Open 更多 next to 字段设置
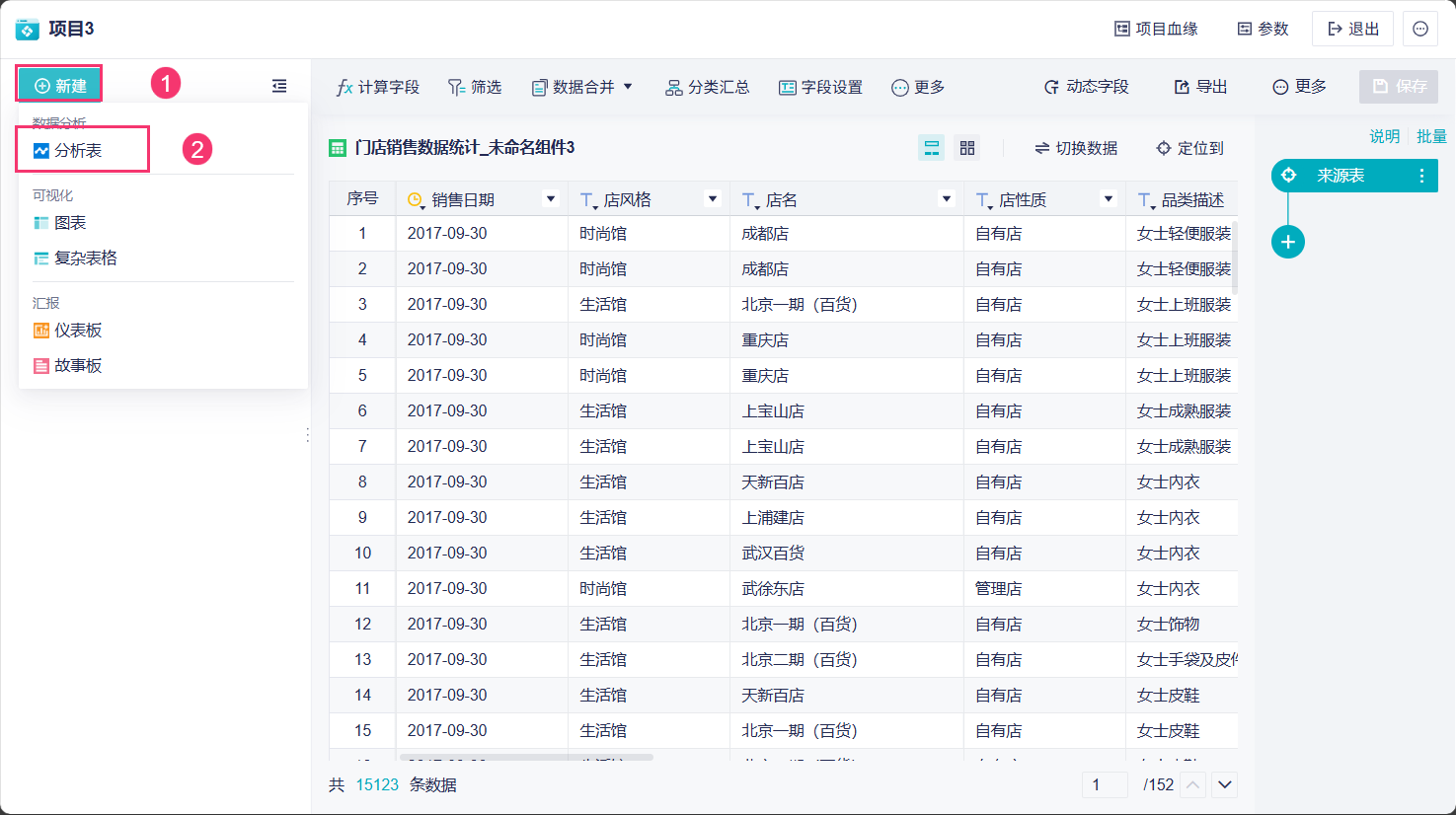This screenshot has height=815, width=1456. 918,87
